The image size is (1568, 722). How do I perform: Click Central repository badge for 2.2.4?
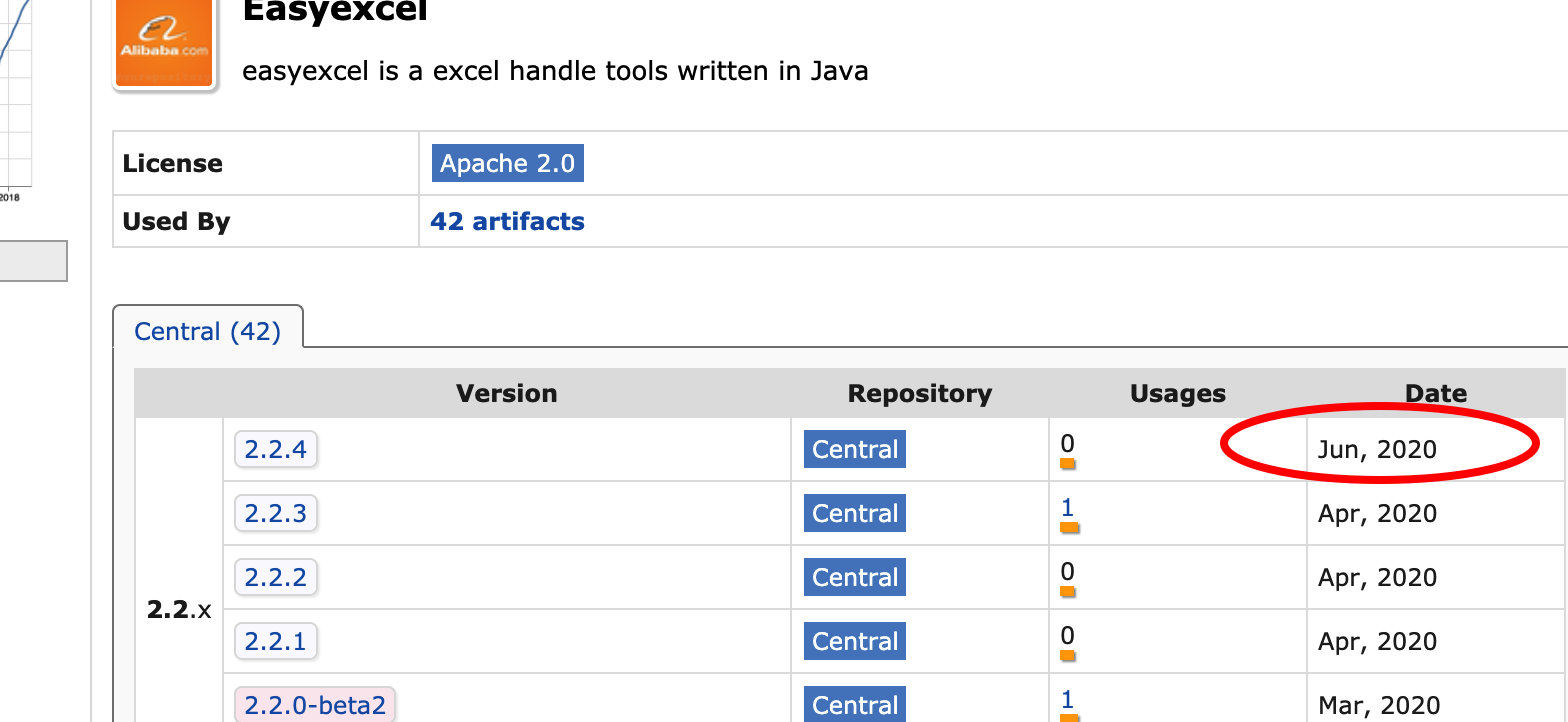855,450
